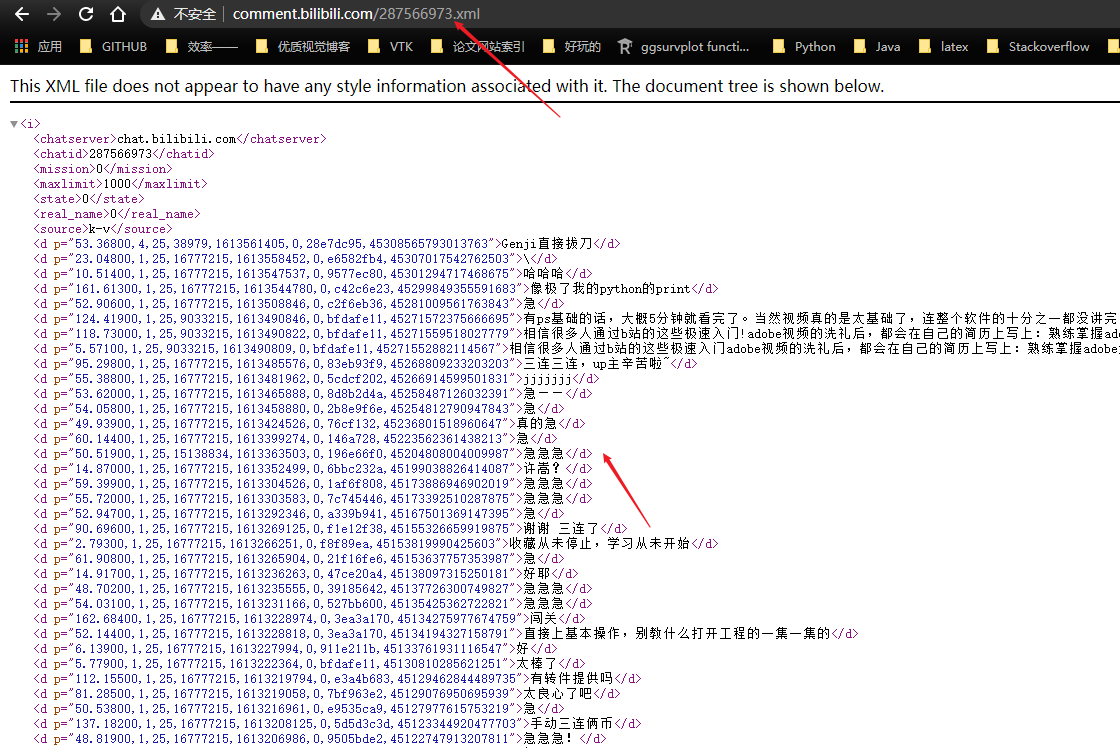Open the GITHUB bookmark folder
This screenshot has width=1120, height=748.
coord(113,46)
